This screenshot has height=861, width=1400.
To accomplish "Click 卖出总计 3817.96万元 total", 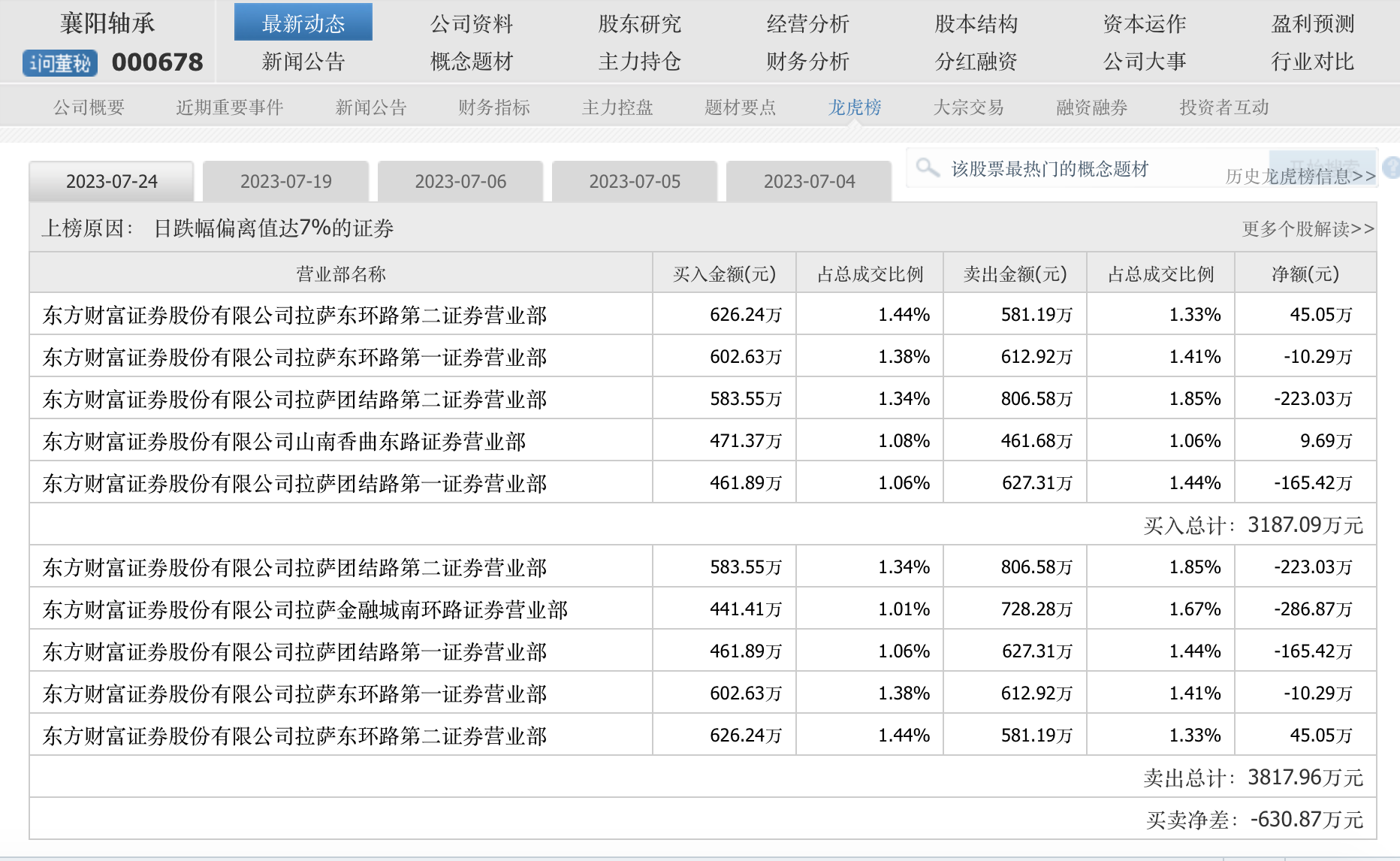I will 1254,778.
